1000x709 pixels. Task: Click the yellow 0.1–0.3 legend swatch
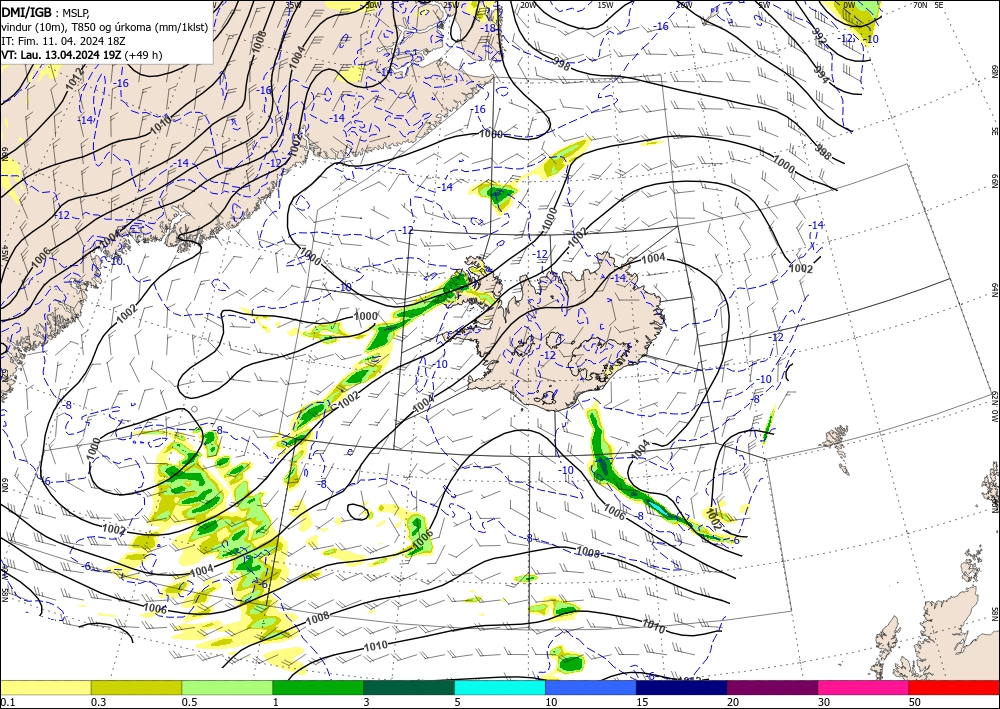pos(45,687)
